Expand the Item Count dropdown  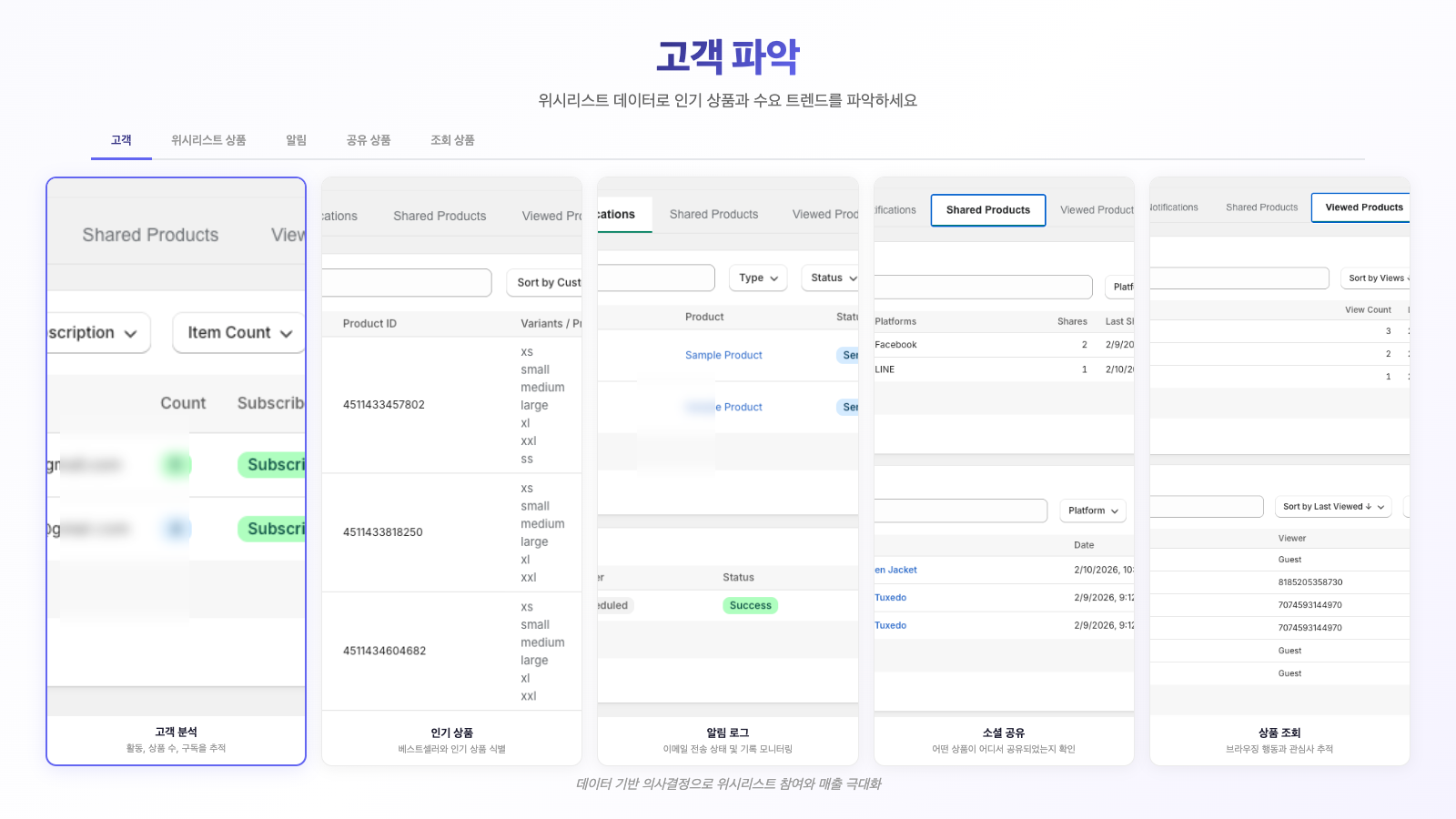239,333
